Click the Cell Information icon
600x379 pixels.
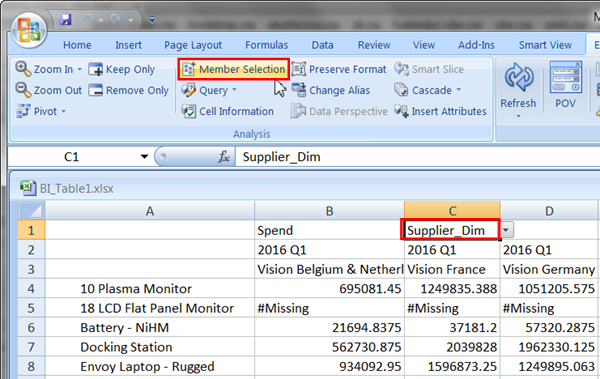click(189, 111)
